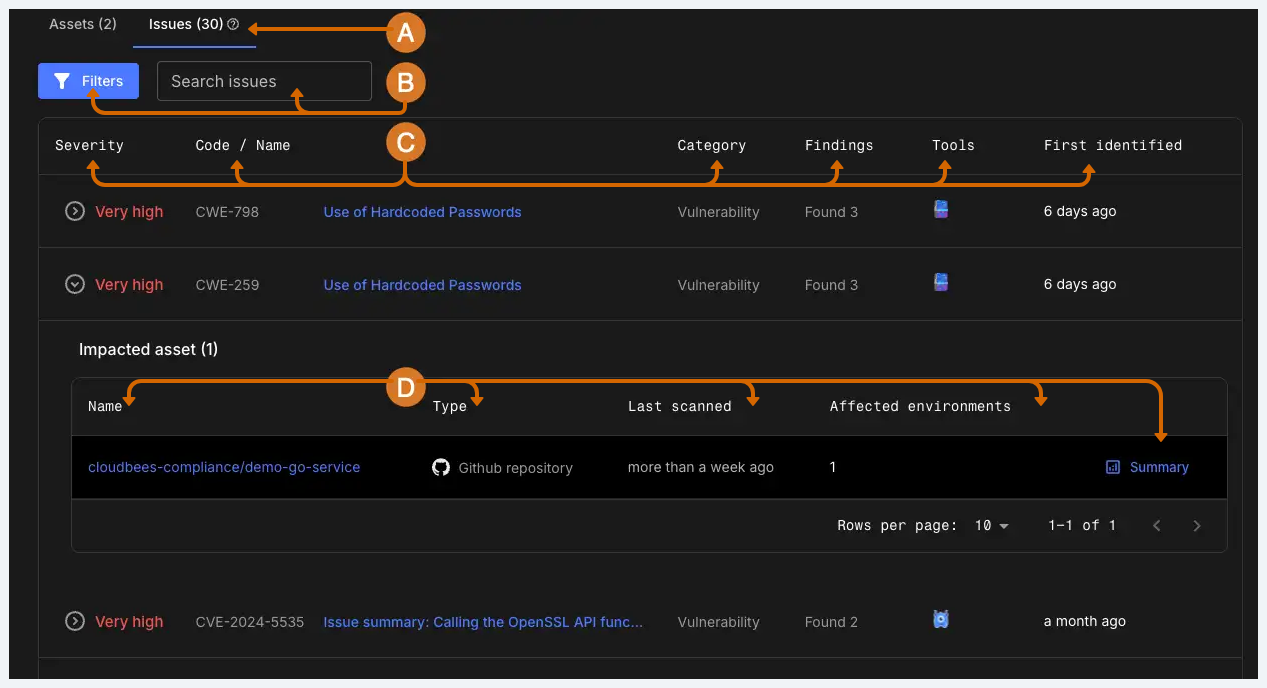Click the tool icon in the CWE-259 row

click(940, 283)
